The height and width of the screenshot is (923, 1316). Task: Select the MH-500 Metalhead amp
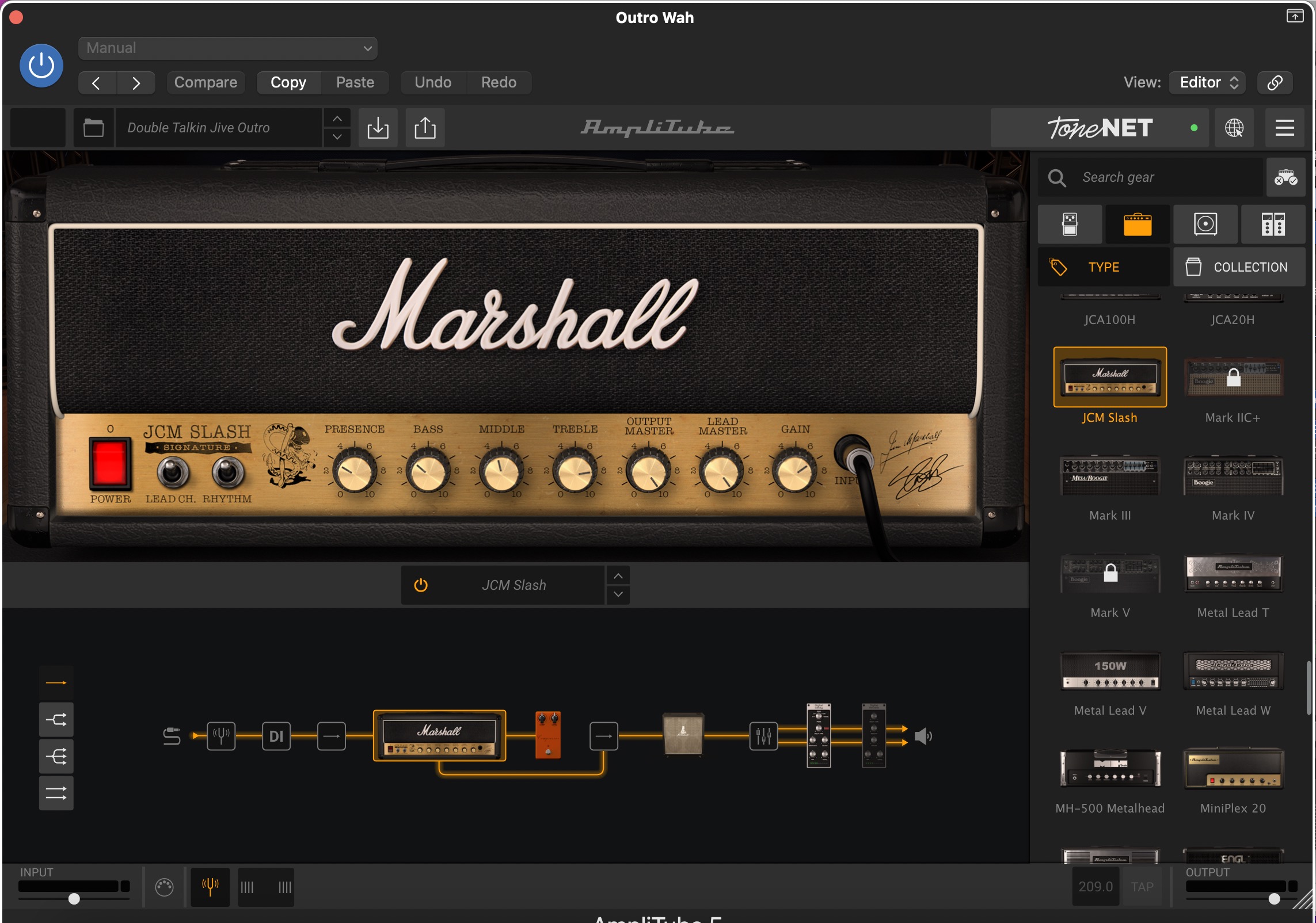click(x=1110, y=769)
